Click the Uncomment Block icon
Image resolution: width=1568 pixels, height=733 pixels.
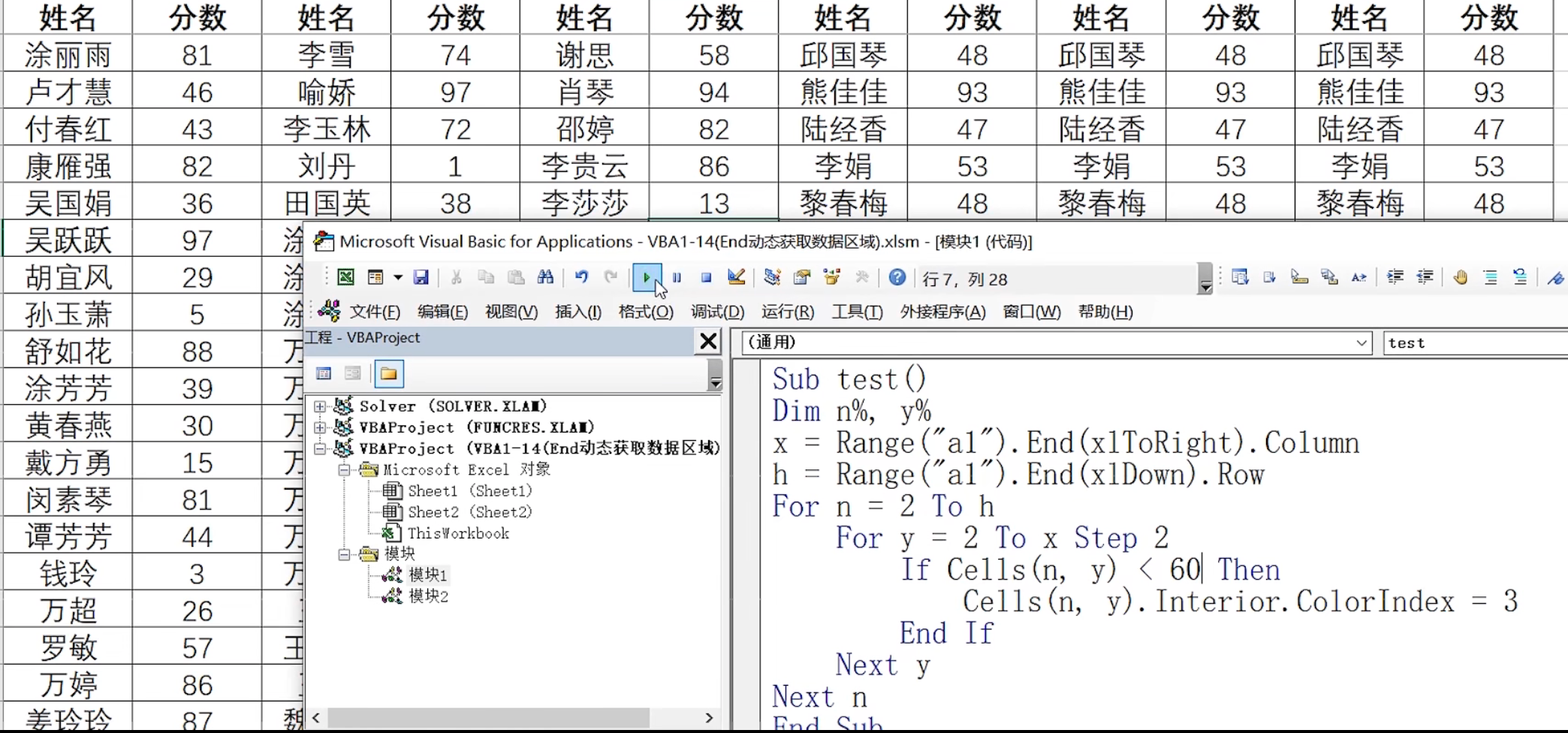pyautogui.click(x=1520, y=277)
